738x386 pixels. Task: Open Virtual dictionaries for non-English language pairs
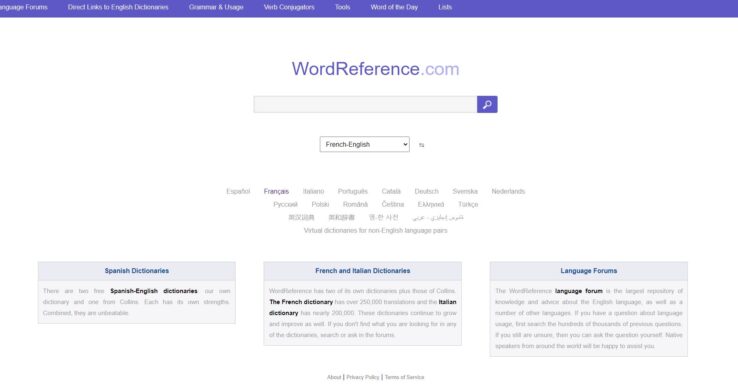[x=376, y=231]
